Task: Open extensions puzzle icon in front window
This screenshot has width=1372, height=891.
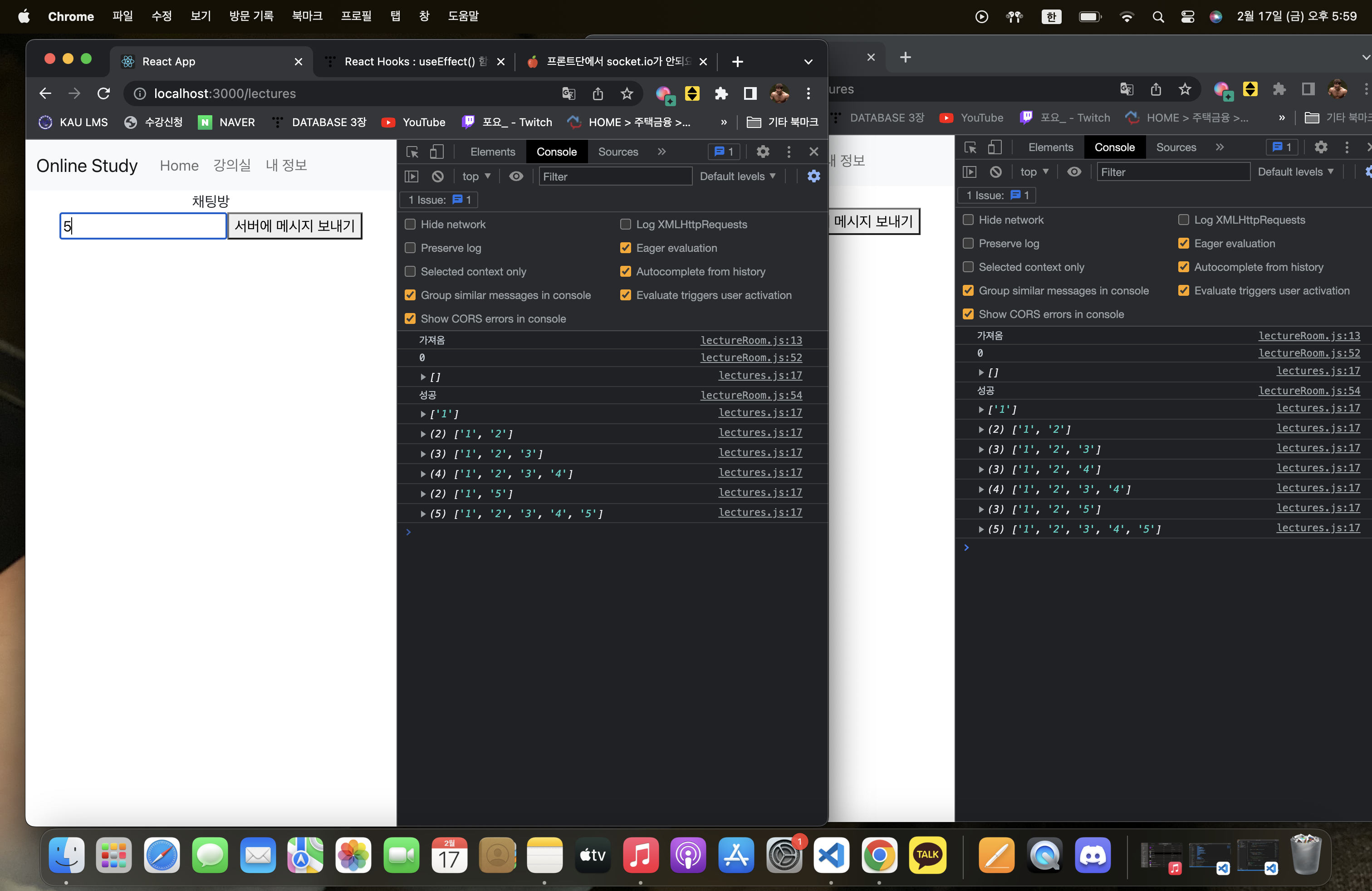Action: tap(721, 93)
